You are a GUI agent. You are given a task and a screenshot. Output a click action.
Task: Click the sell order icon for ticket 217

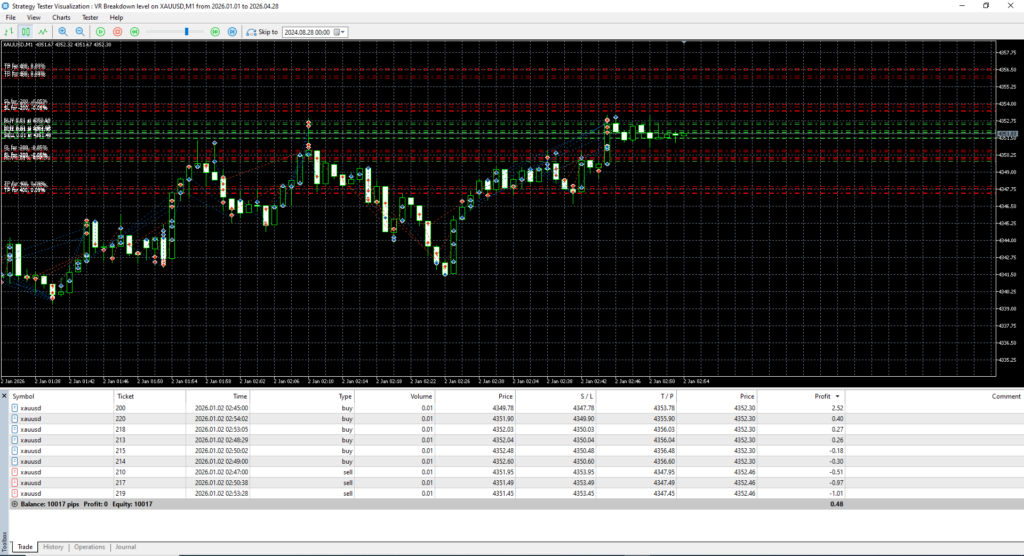(x=14, y=483)
